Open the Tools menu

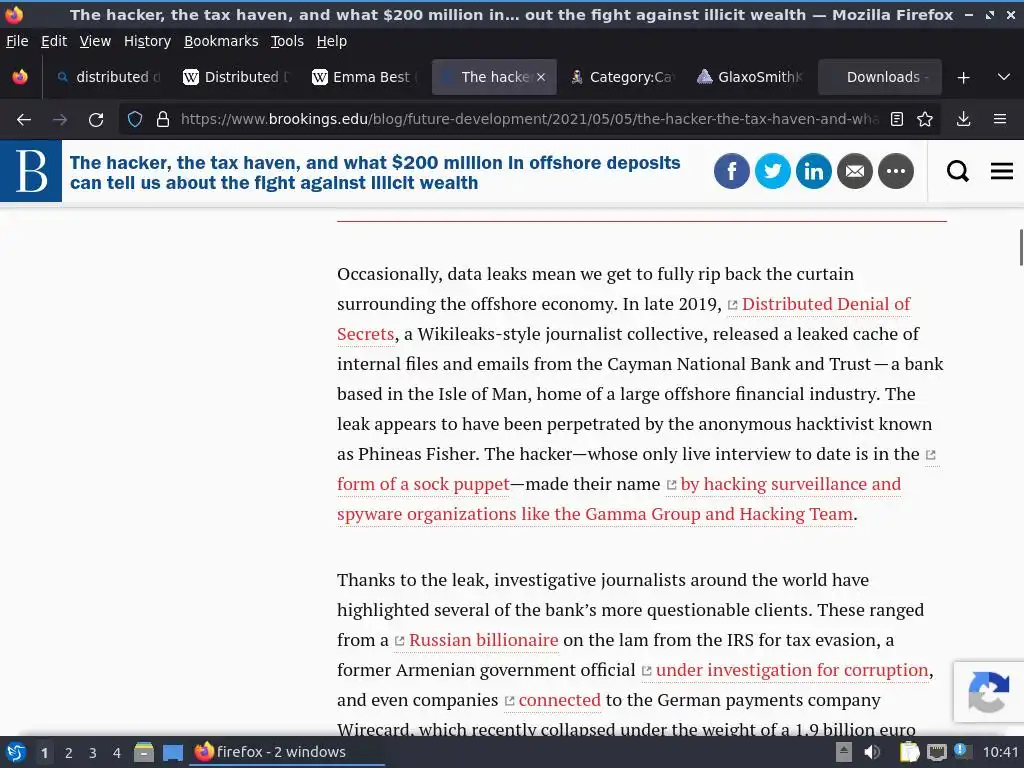287,41
